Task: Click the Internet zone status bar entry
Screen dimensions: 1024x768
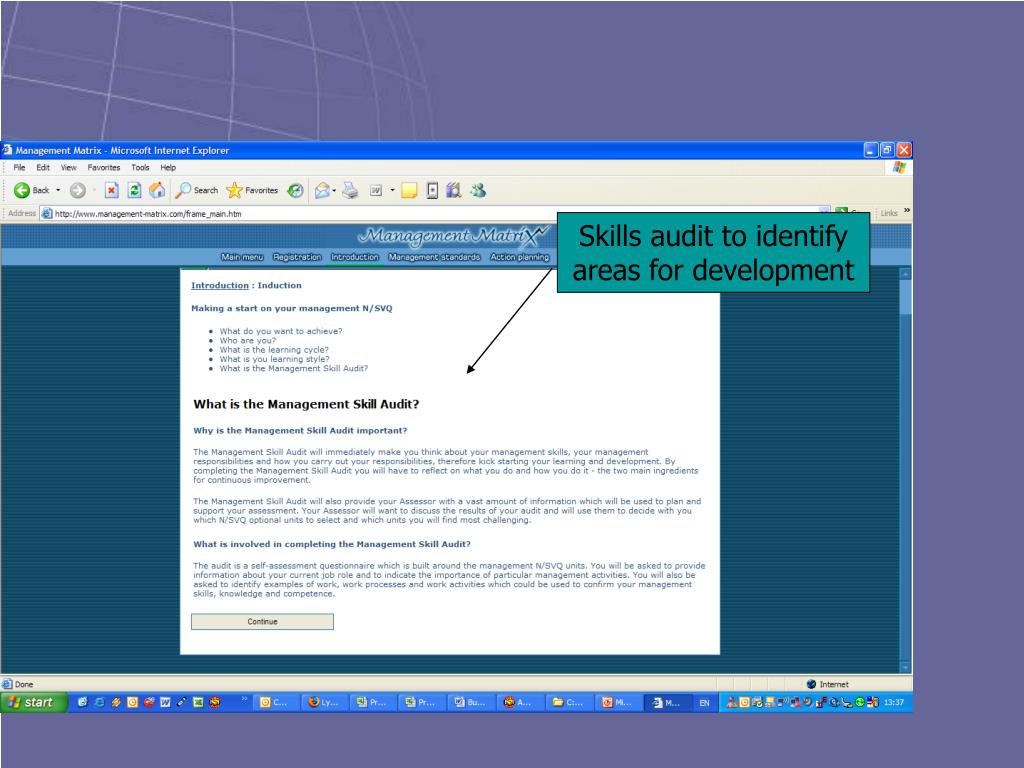Action: (x=827, y=684)
